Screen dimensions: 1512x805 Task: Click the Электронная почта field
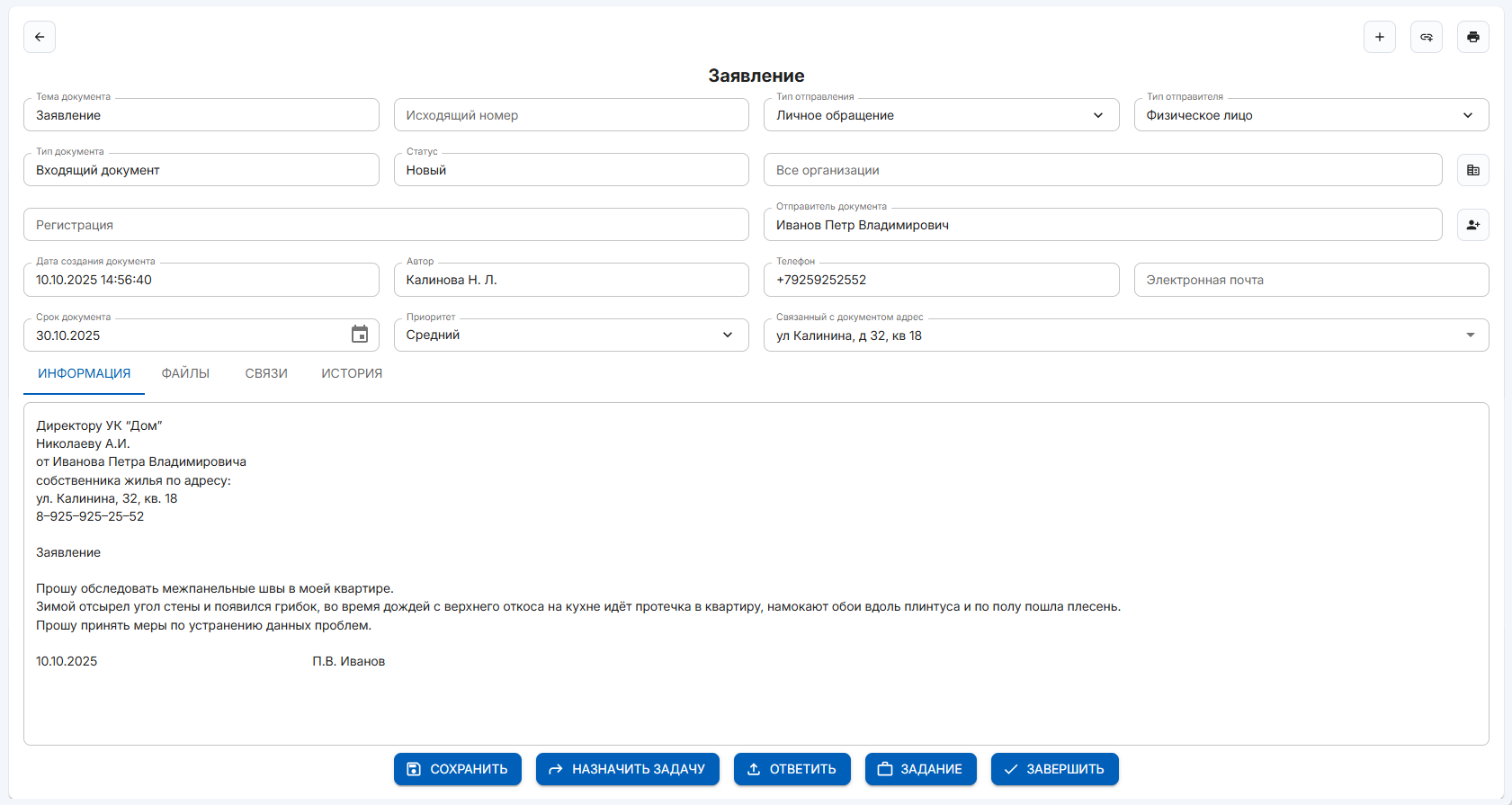coord(1311,280)
